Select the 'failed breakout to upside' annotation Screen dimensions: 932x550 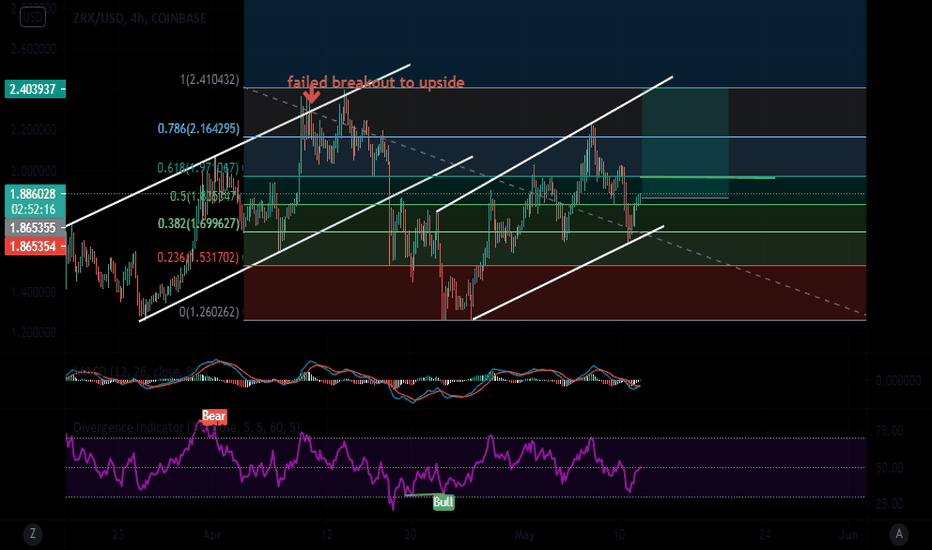pos(376,82)
